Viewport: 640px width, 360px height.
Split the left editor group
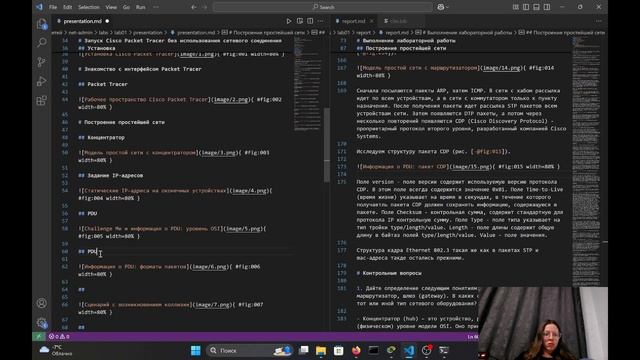pyautogui.click(x=310, y=21)
